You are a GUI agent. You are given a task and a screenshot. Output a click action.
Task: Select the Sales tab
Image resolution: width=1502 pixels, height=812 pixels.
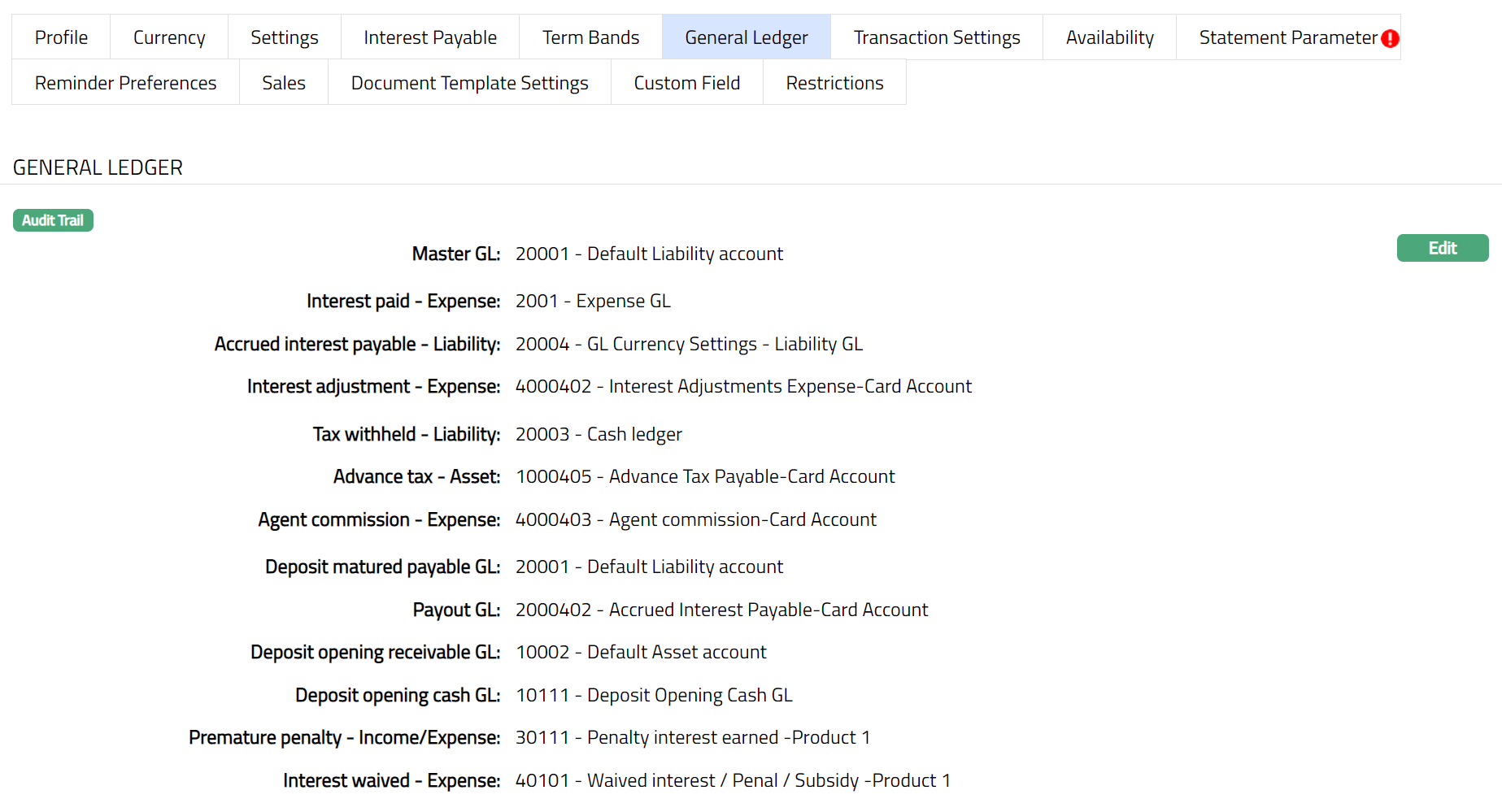[x=283, y=83]
